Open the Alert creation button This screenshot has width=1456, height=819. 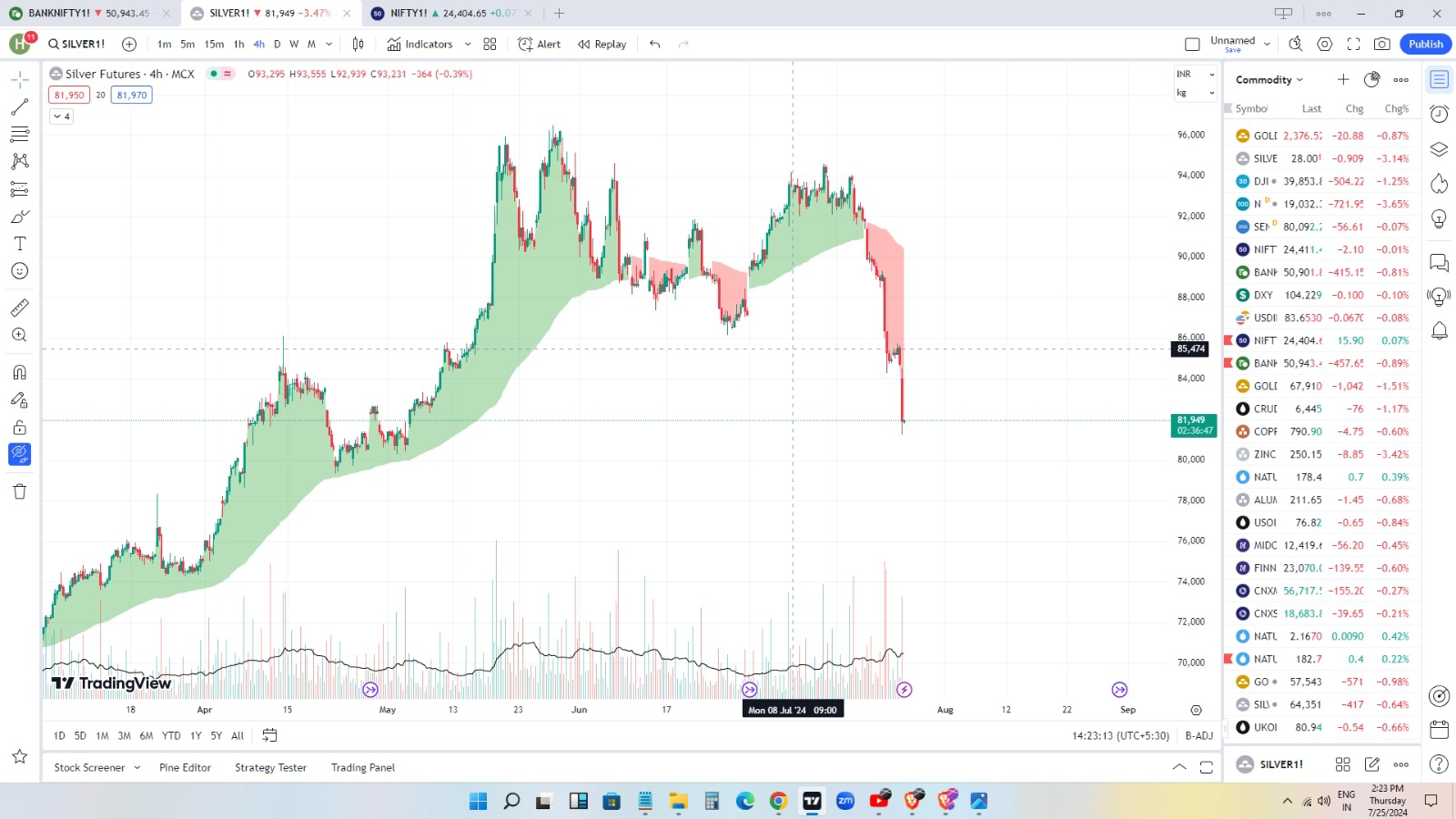tap(540, 44)
